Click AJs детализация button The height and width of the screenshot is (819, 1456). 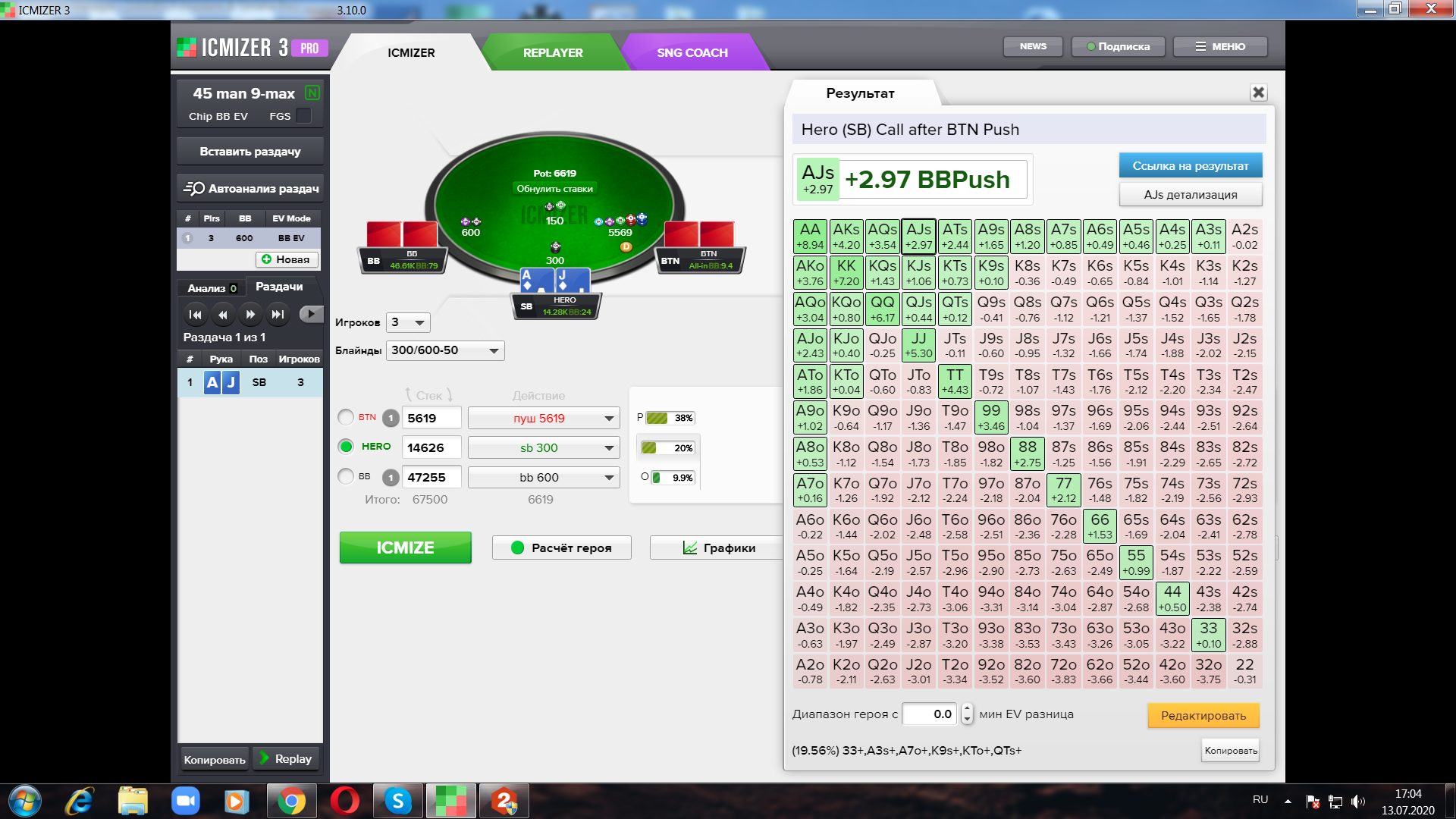(x=1191, y=194)
